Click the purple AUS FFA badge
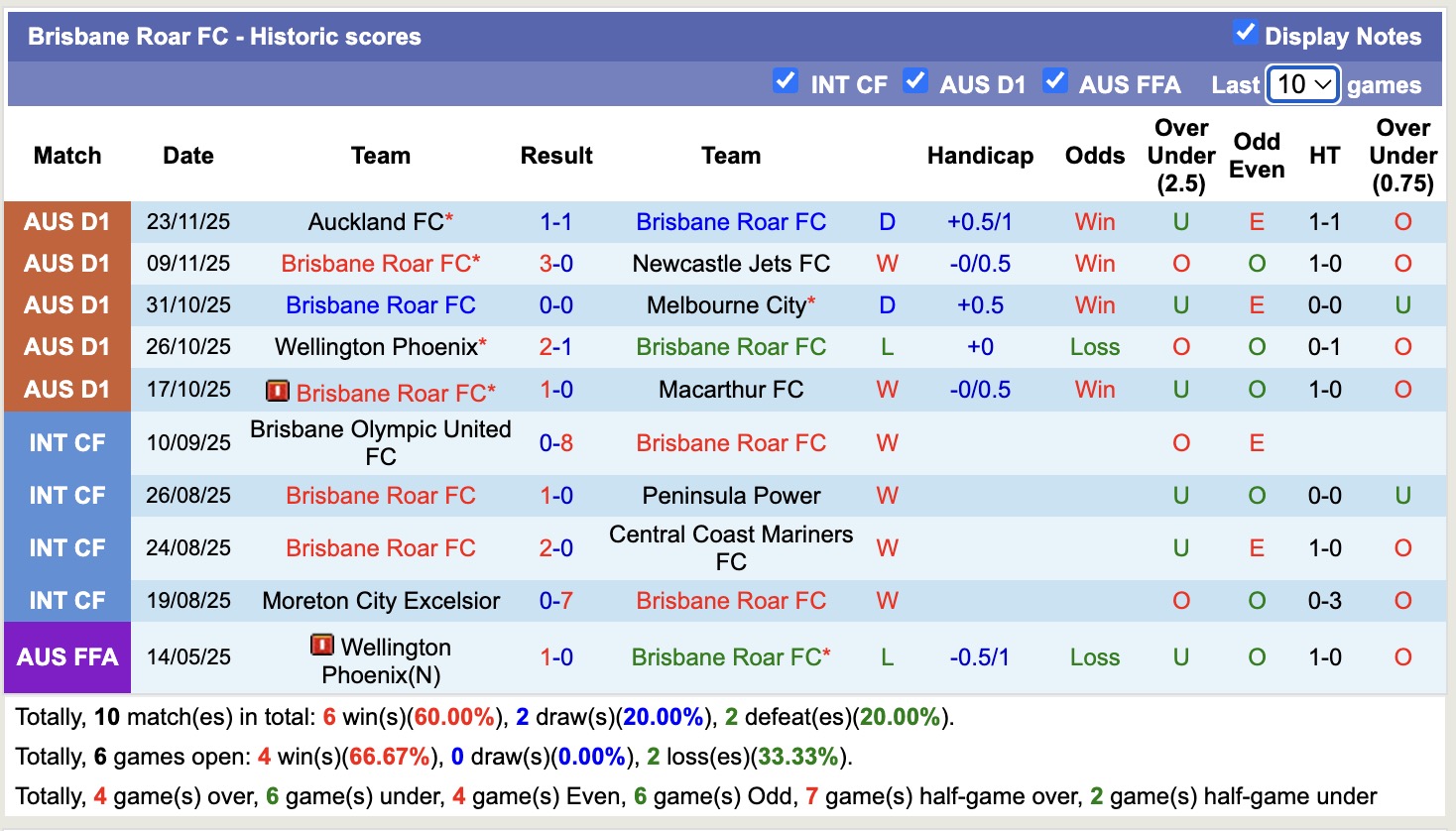 tap(66, 657)
